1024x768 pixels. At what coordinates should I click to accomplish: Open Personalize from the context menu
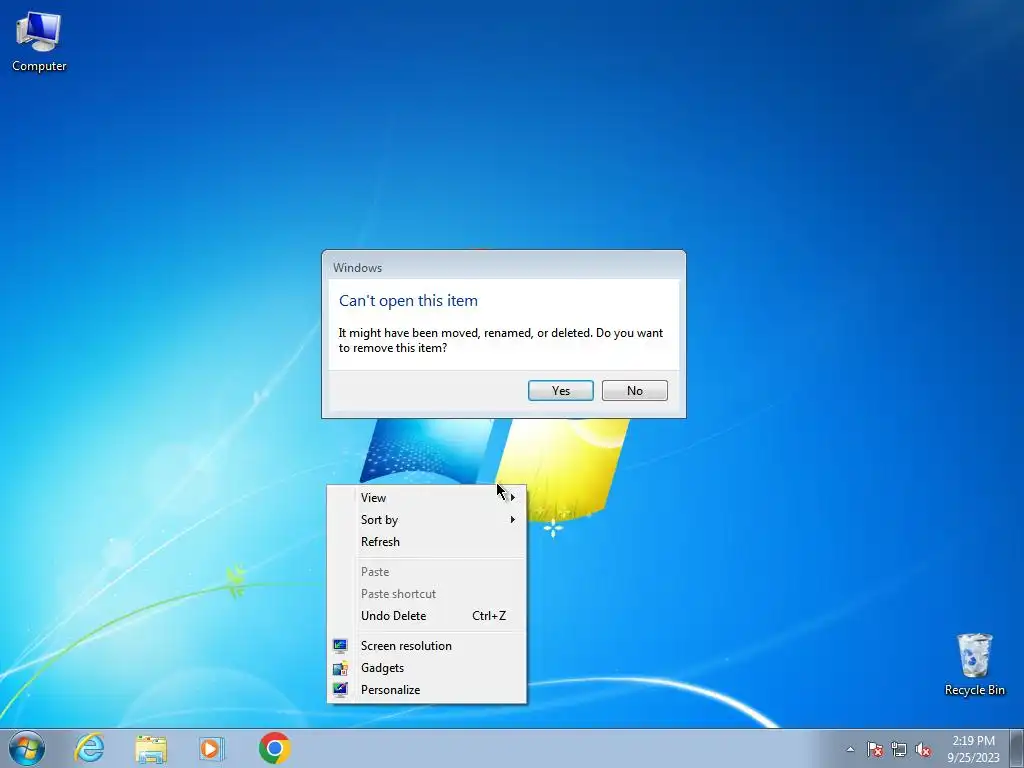(x=426, y=690)
